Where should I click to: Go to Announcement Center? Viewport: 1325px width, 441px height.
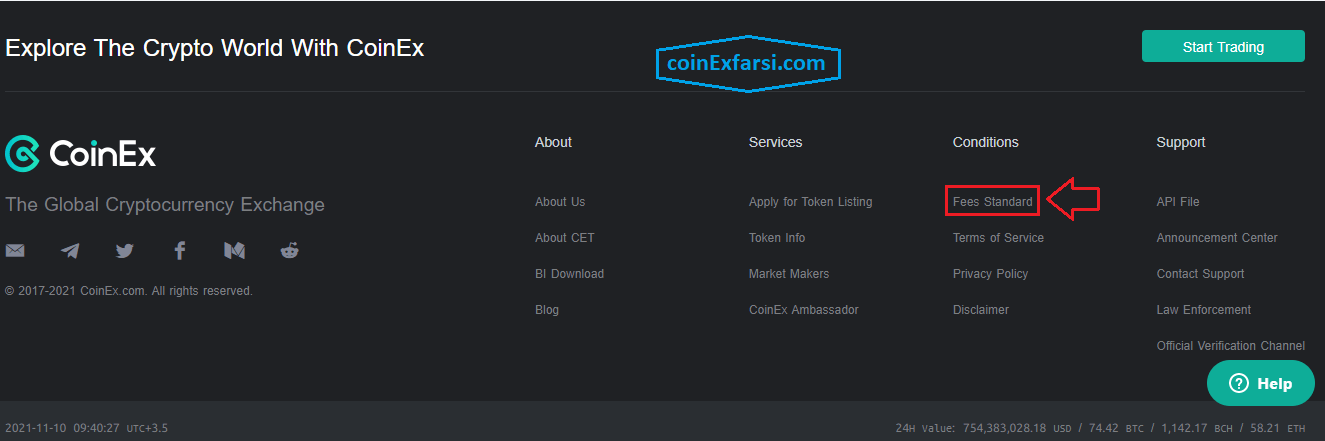(x=1217, y=238)
